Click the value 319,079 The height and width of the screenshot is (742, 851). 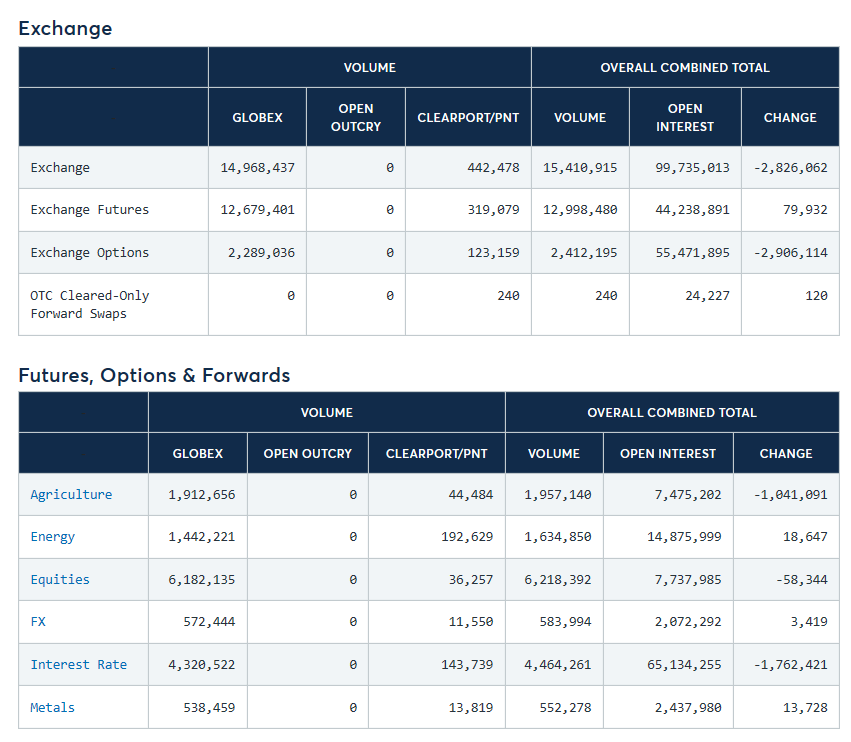(x=493, y=210)
